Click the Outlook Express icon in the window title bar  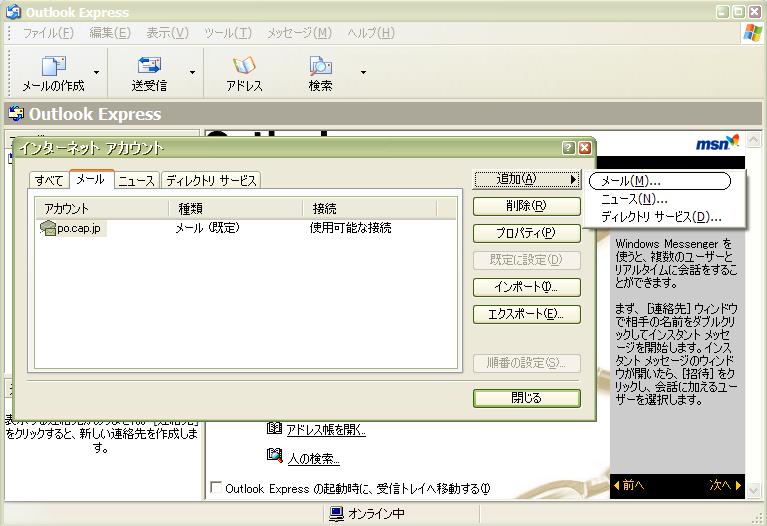13,12
